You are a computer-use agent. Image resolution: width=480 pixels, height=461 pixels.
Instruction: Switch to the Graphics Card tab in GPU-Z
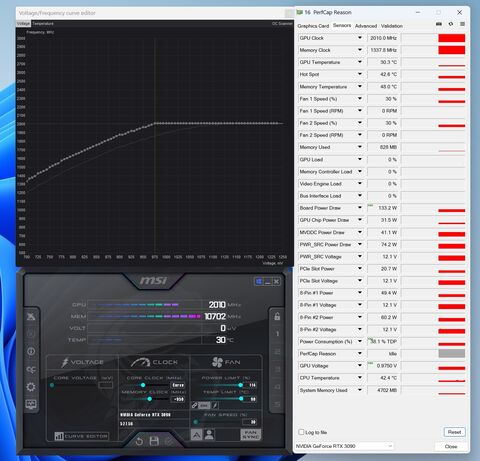click(313, 26)
